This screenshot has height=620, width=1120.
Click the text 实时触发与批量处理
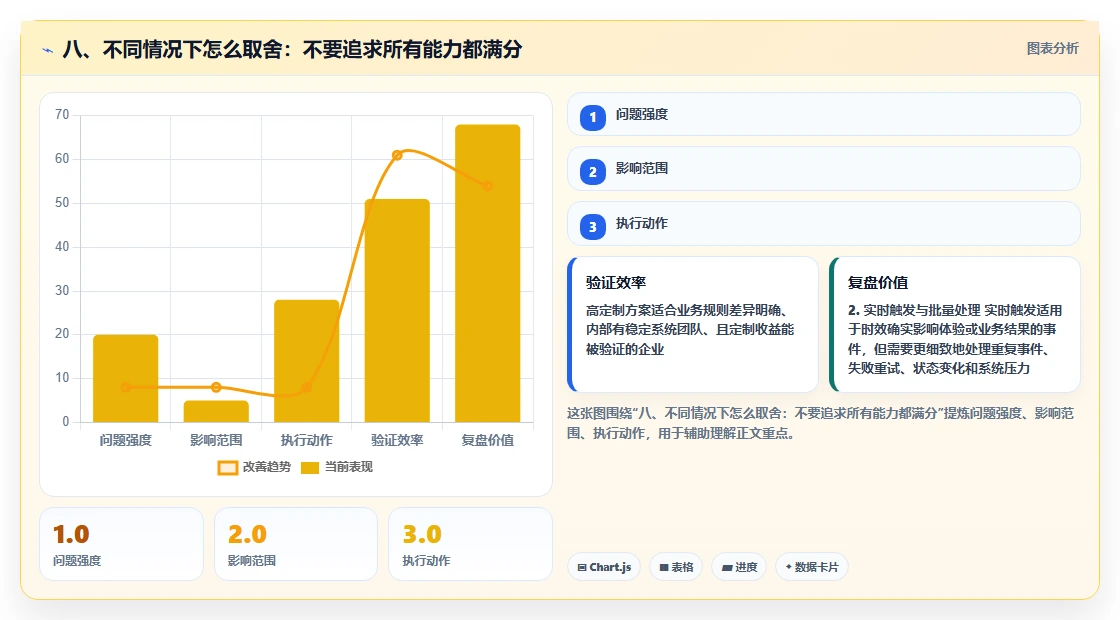pos(921,311)
